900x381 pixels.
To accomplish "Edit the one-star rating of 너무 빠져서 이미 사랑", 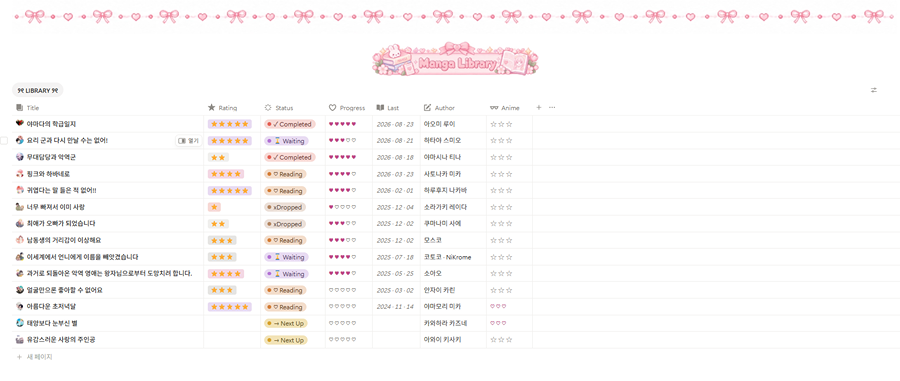I will click(214, 207).
